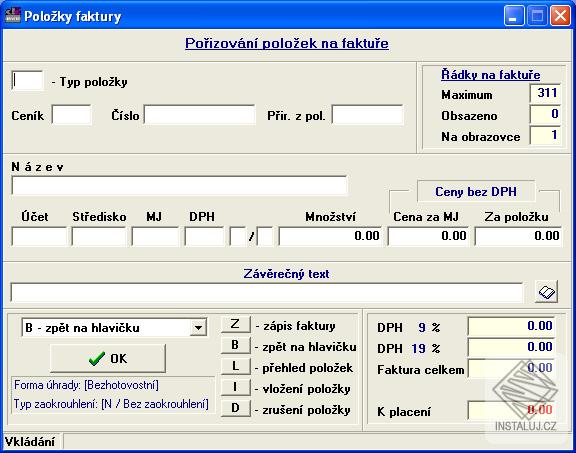576x453 pixels.
Task: Click the D button for zrušení položky
Action: click(x=235, y=408)
